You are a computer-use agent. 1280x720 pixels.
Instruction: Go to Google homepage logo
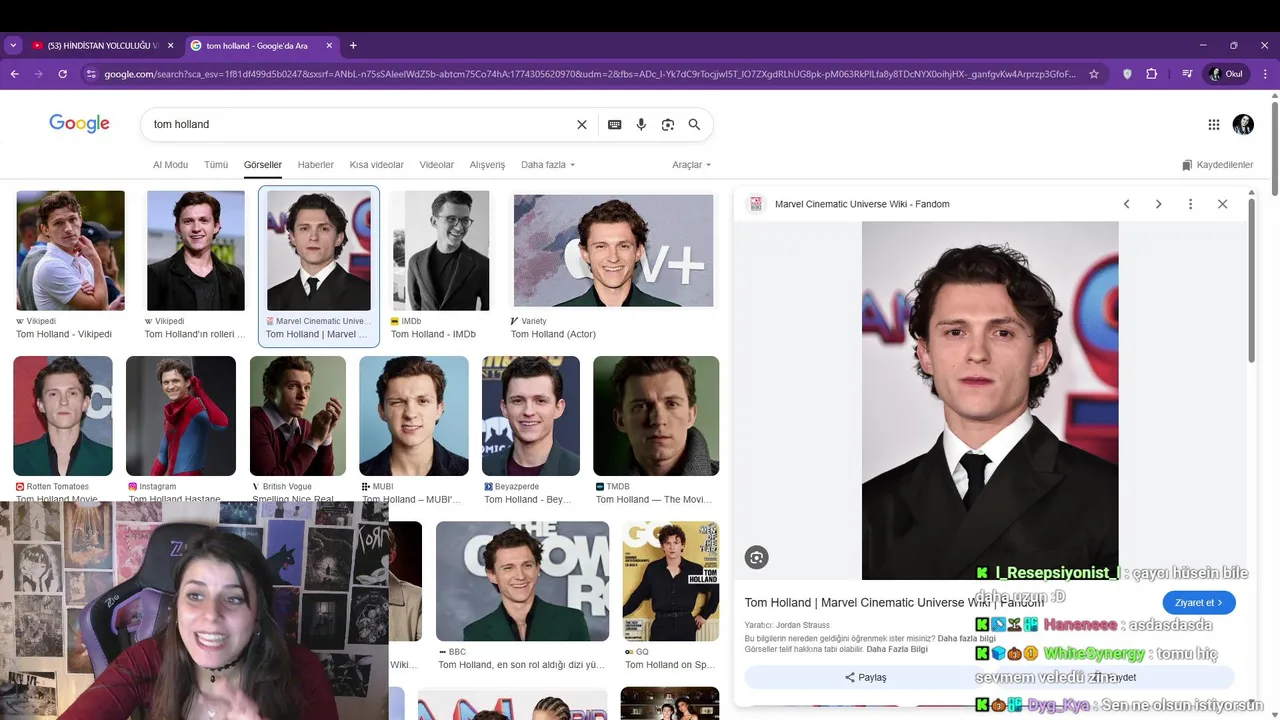click(x=79, y=124)
